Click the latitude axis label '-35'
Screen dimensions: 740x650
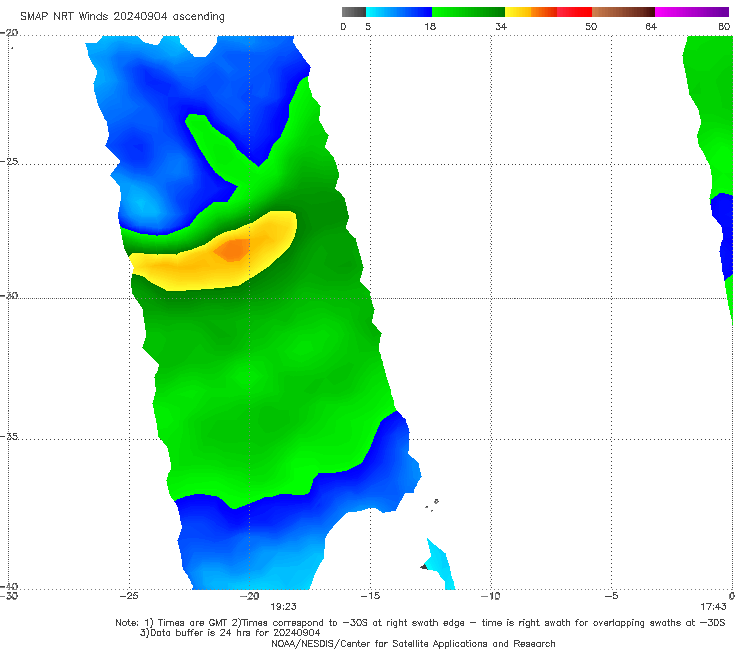[9, 437]
